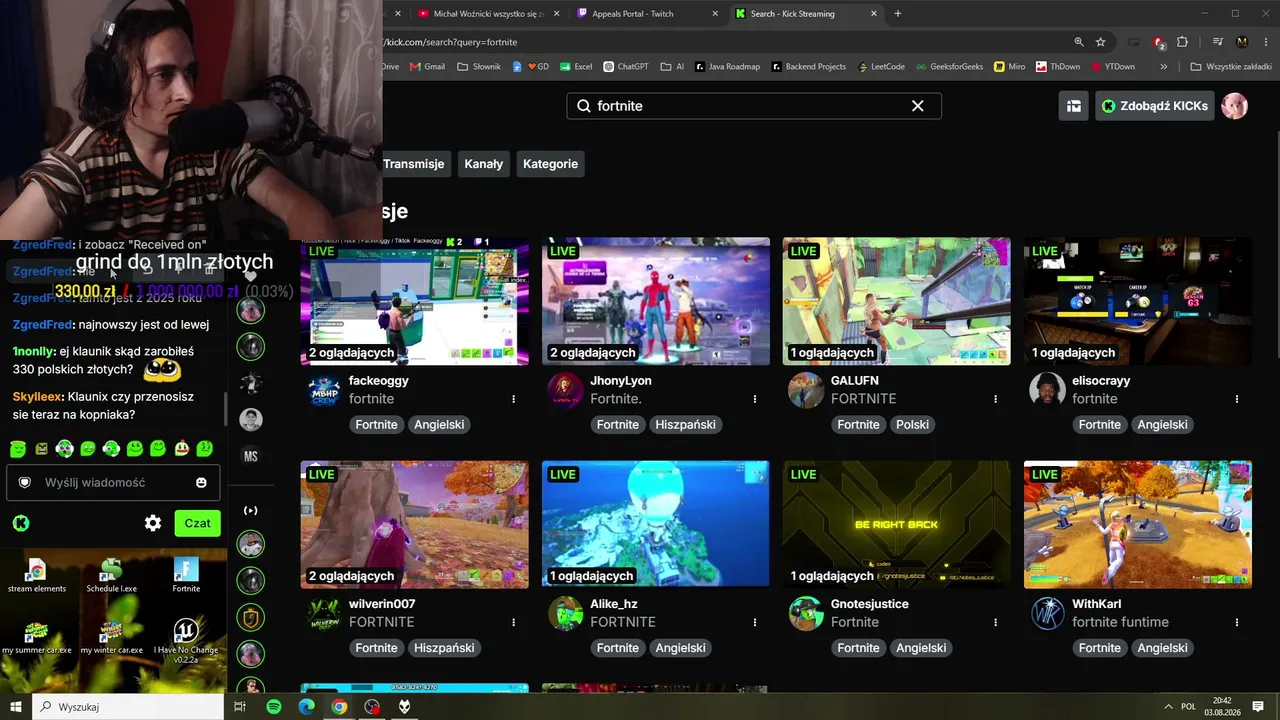Bookmark this page with the star icon
The image size is (1280, 720).
(1101, 42)
